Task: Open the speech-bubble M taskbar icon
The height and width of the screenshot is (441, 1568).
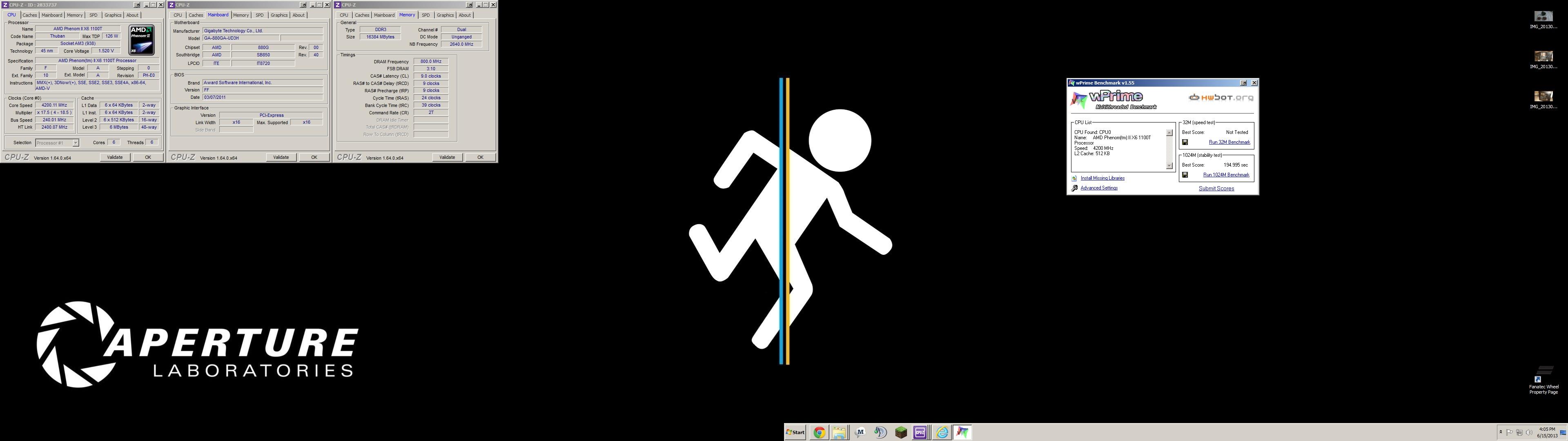Action: [x=860, y=432]
